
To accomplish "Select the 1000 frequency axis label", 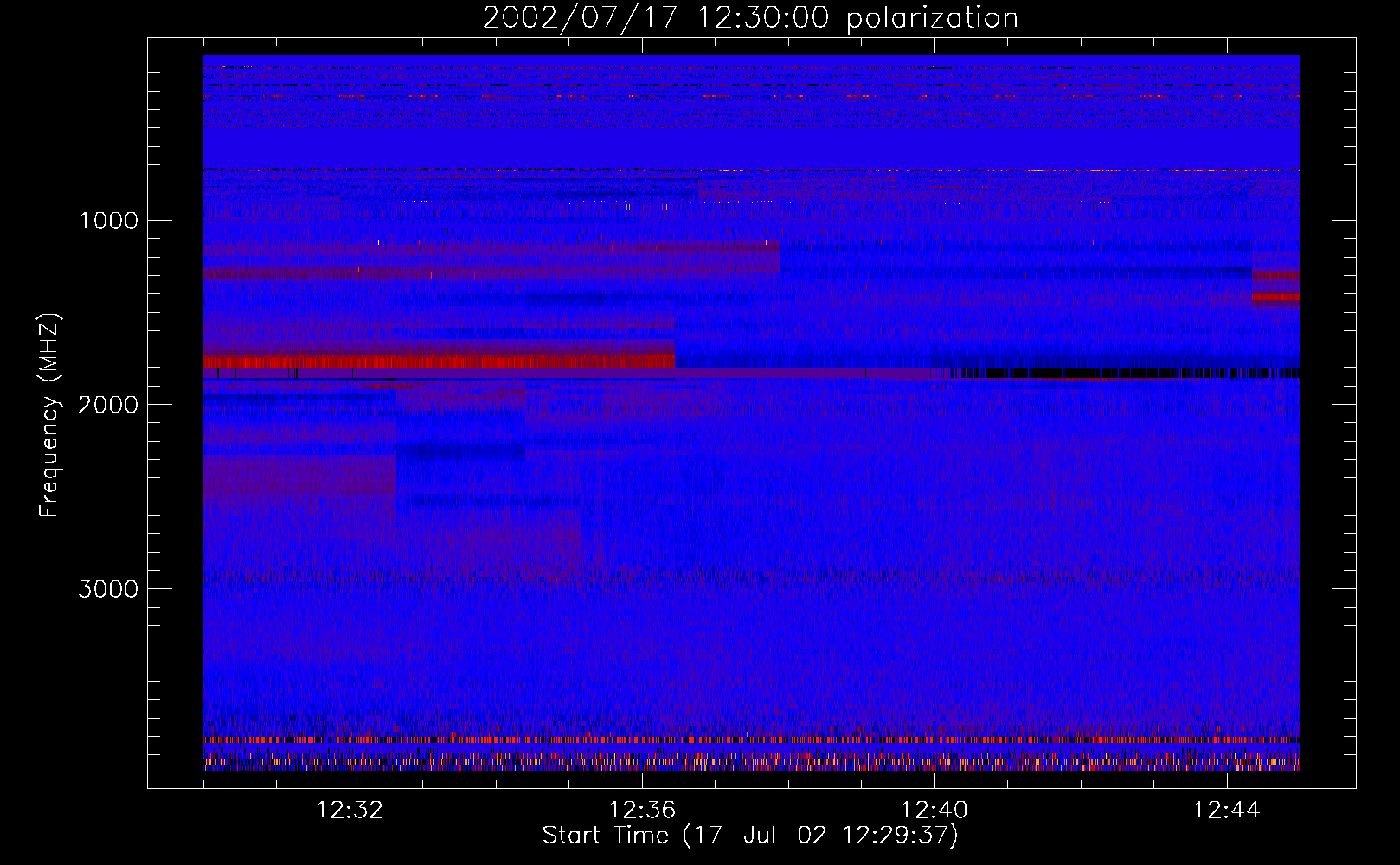I will (108, 221).
